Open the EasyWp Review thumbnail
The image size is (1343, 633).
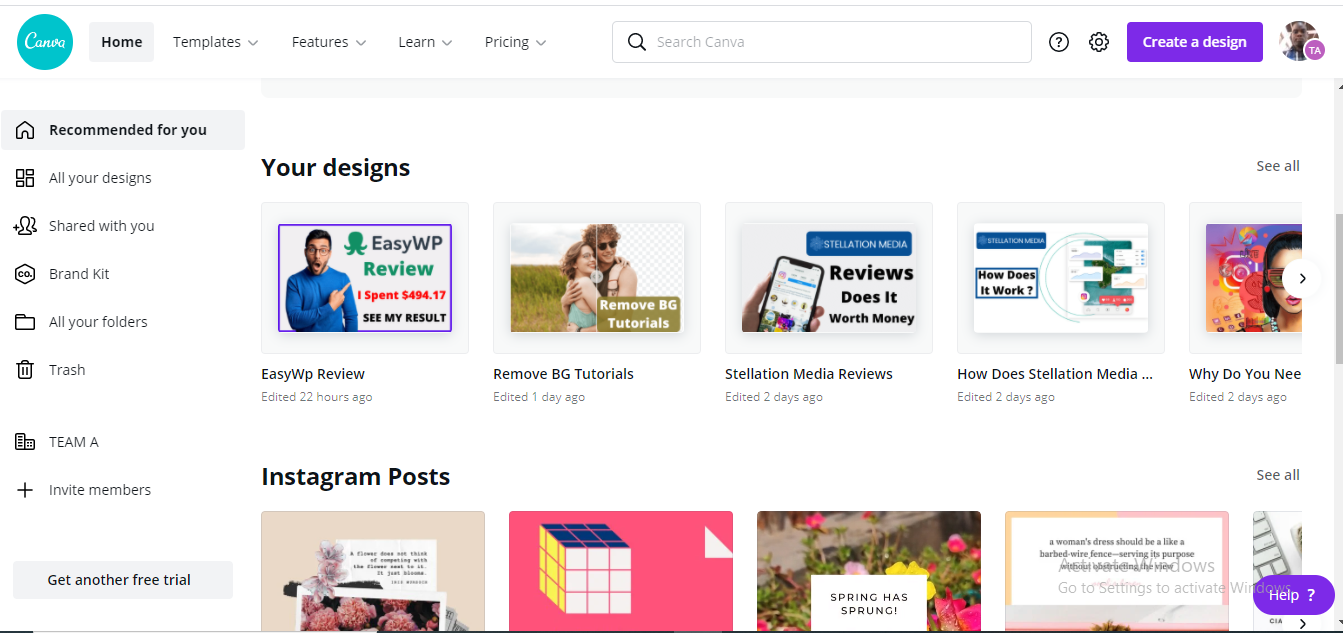pos(365,278)
